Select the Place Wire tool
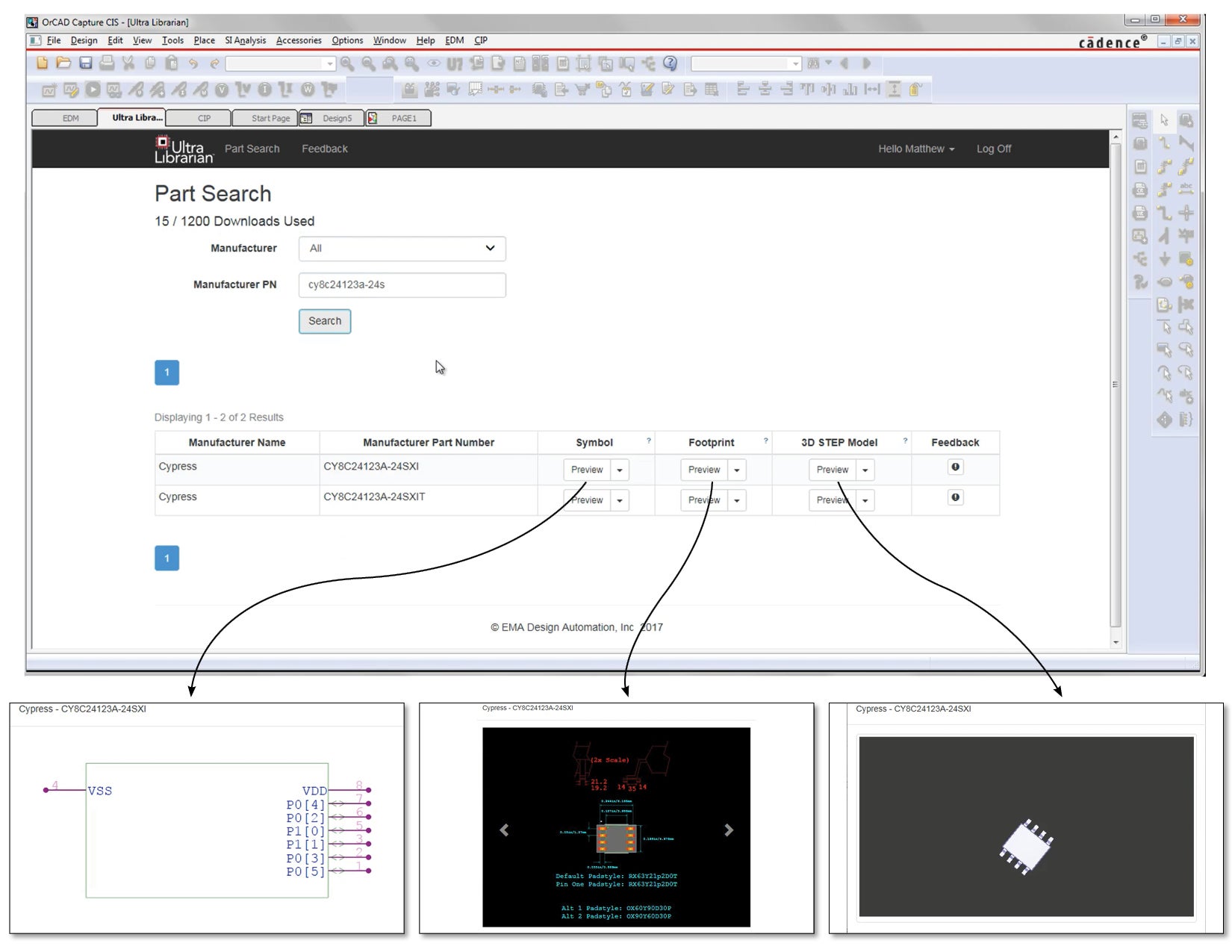This screenshot has width=1232, height=952. [x=1164, y=143]
